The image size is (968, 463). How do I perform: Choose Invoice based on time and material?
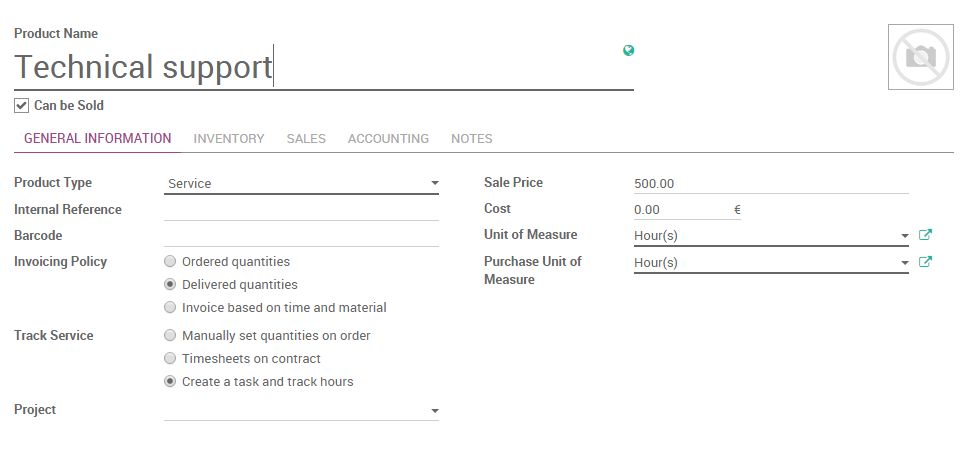click(x=171, y=308)
